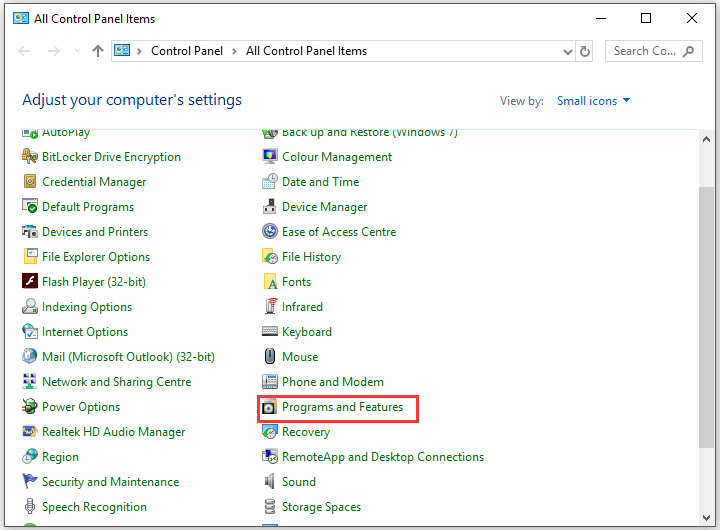Open the Programs and Features link

point(342,406)
